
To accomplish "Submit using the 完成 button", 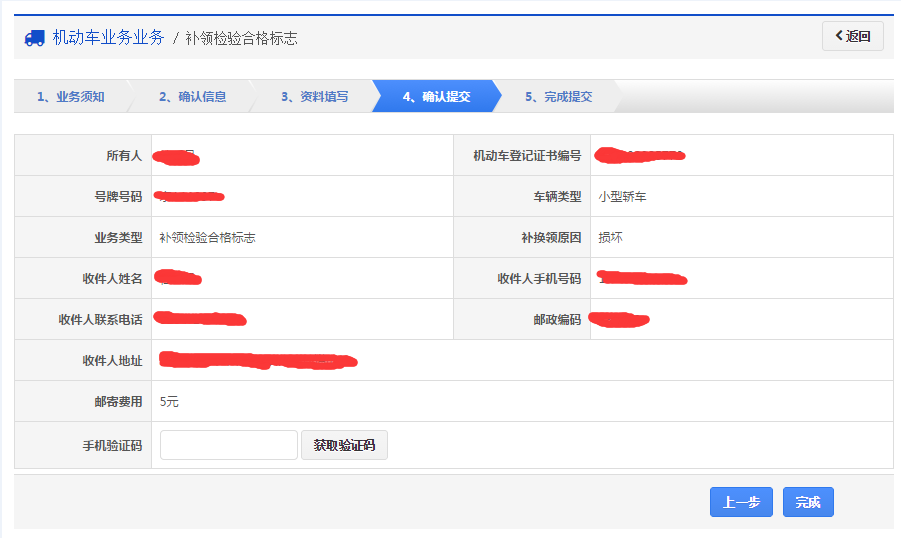I will [x=807, y=502].
